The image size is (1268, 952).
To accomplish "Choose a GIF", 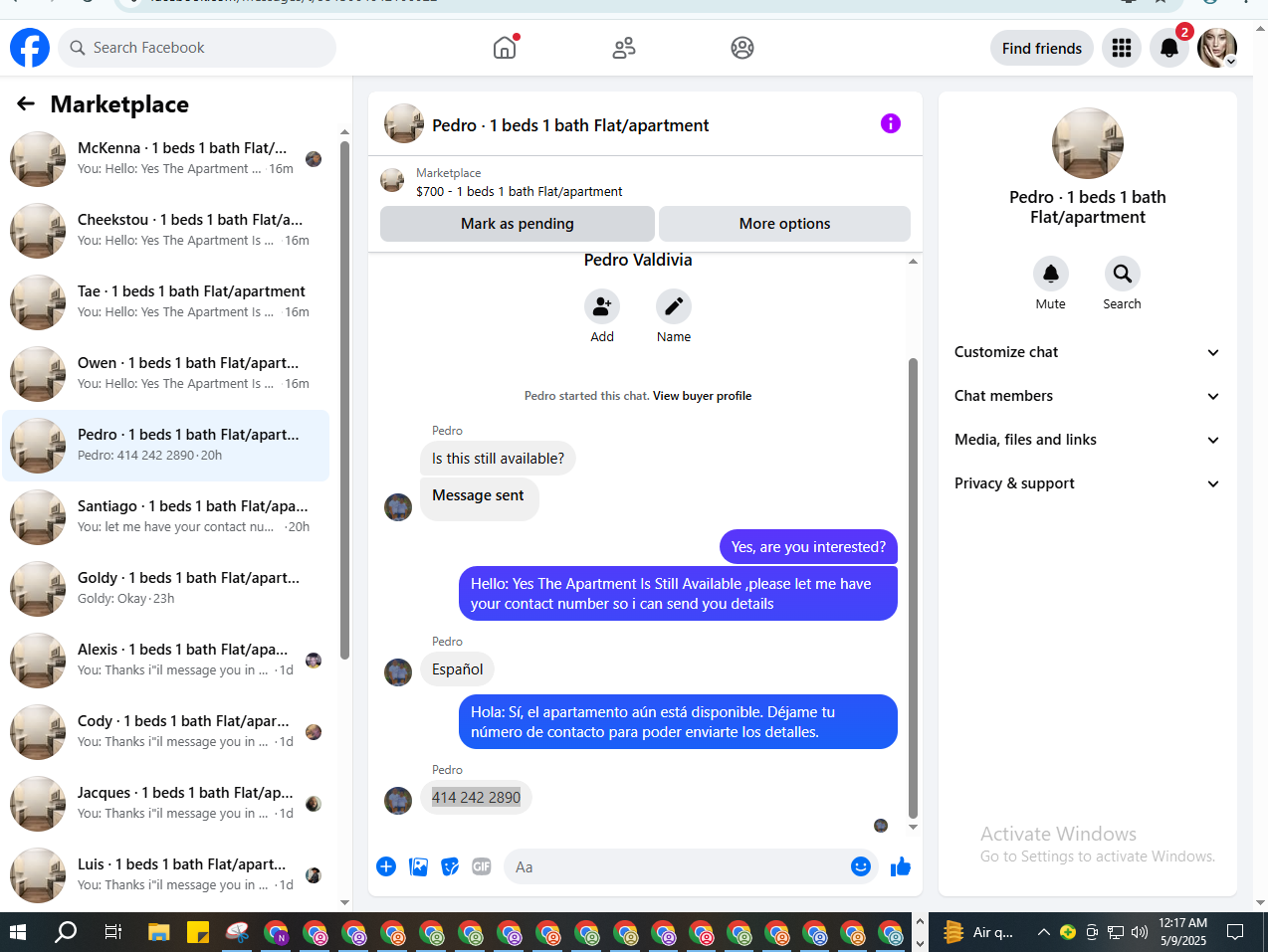I will click(482, 866).
